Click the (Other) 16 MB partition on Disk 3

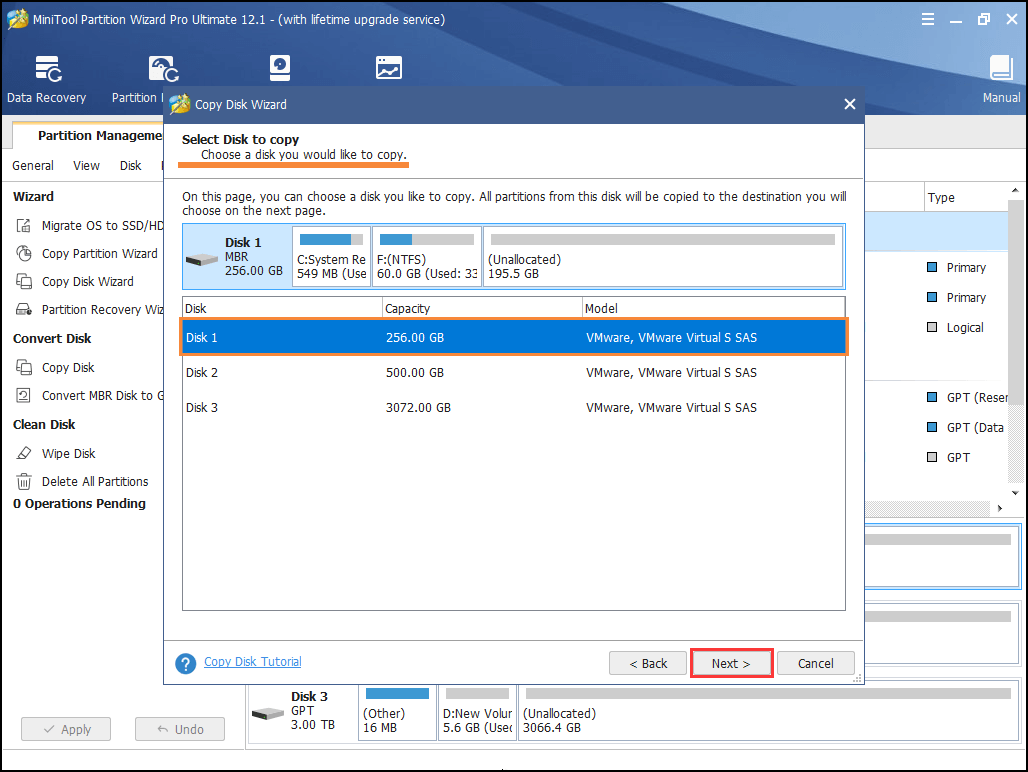pyautogui.click(x=397, y=711)
